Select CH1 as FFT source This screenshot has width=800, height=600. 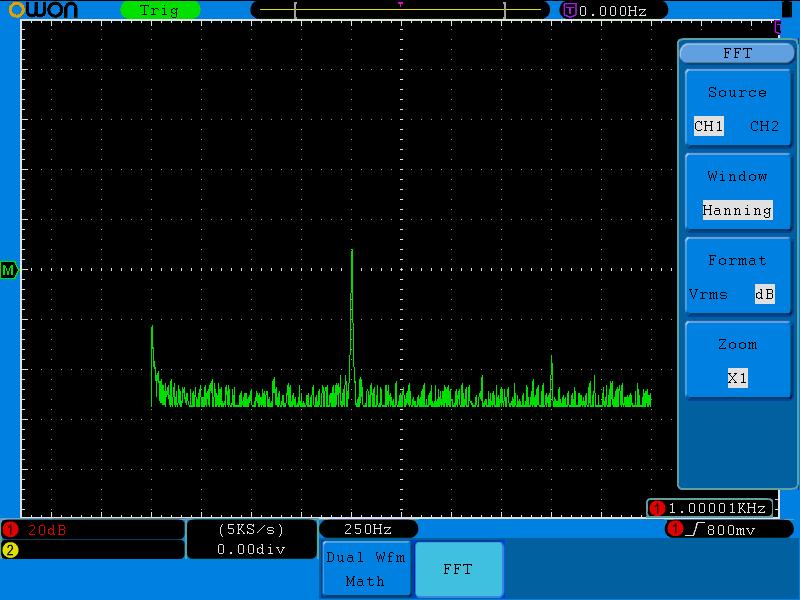[x=708, y=126]
